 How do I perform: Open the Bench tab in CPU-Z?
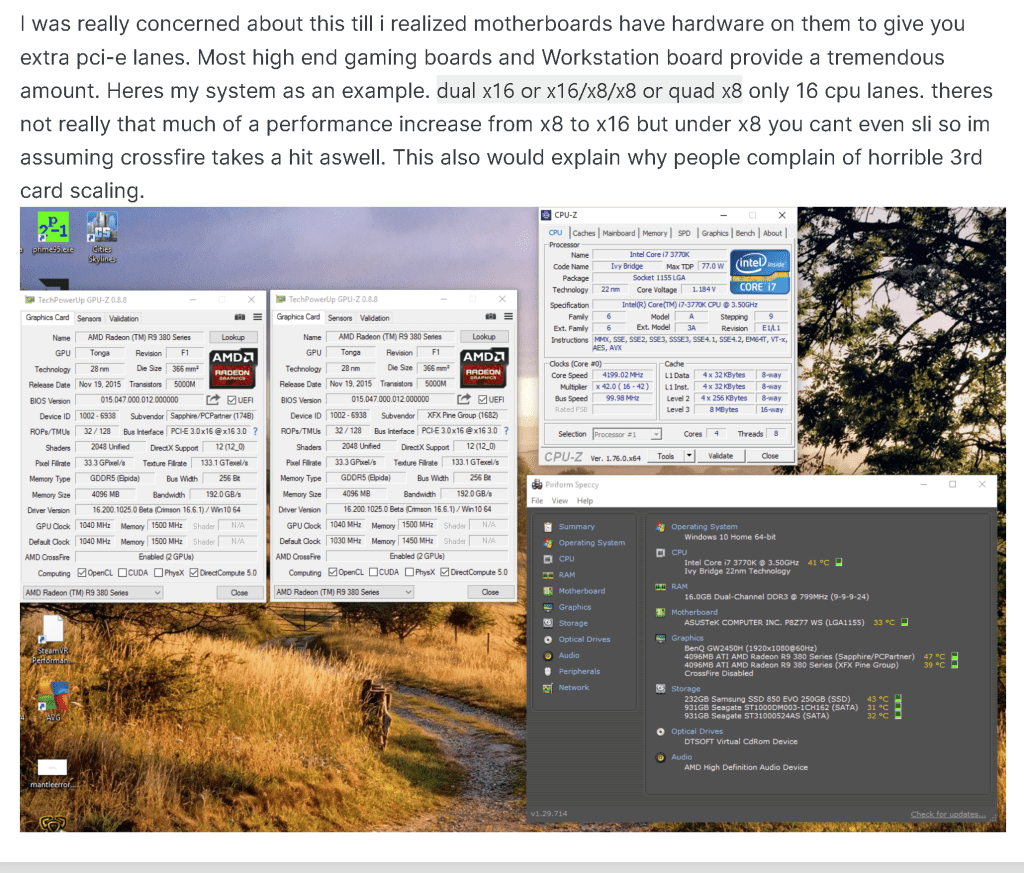[745, 233]
